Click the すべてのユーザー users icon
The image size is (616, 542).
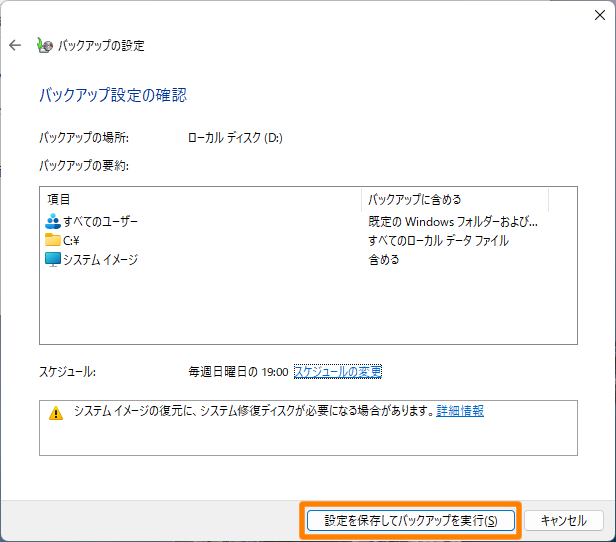53,221
